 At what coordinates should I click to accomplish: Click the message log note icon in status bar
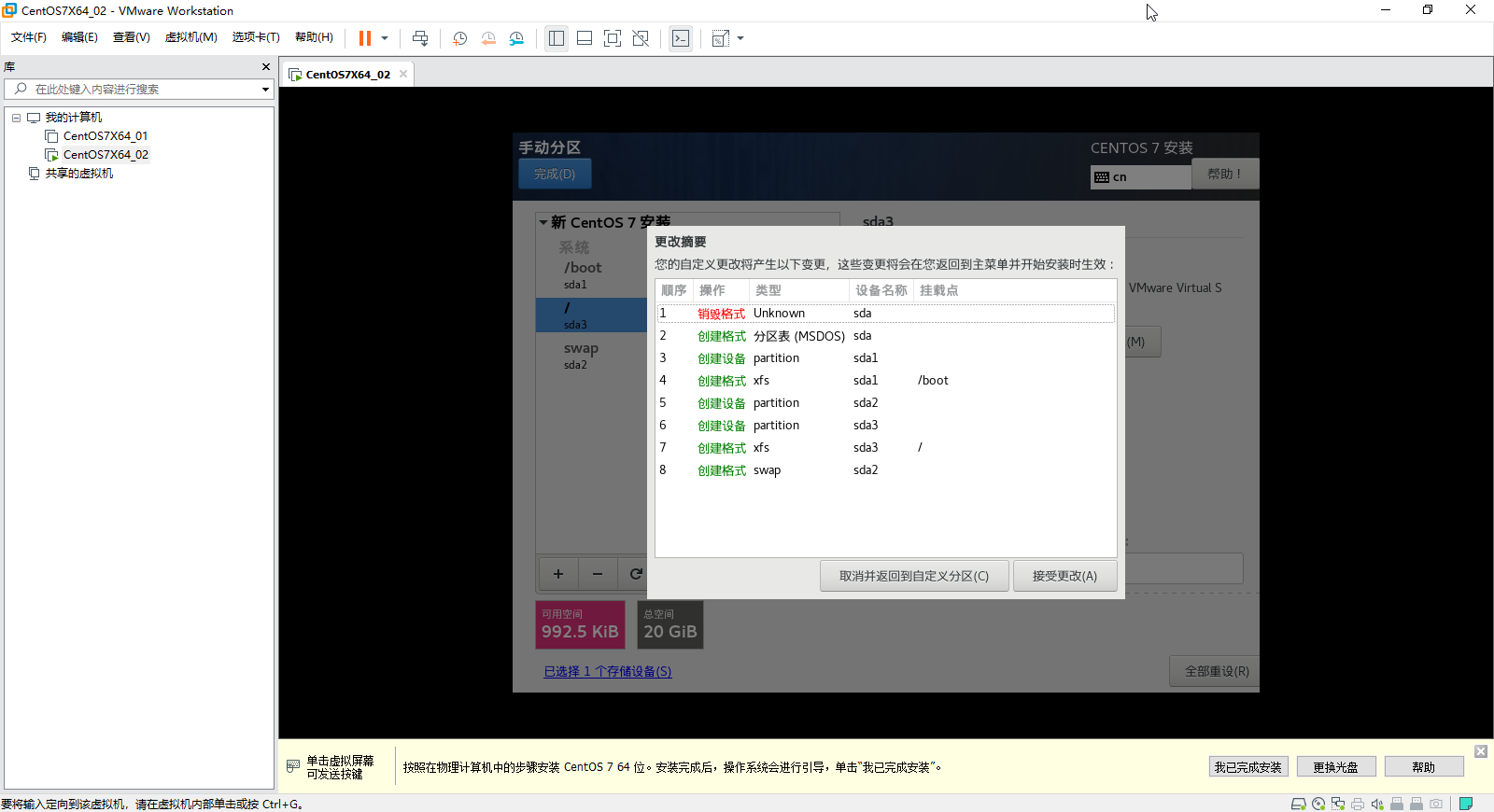coord(1466,804)
